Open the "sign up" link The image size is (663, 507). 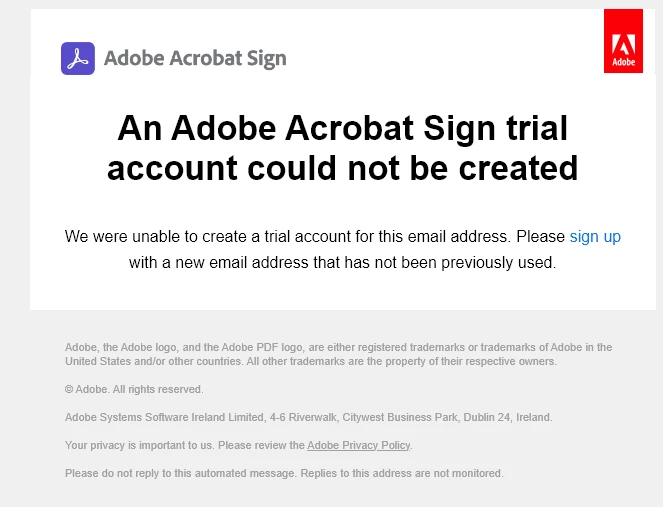(x=595, y=236)
